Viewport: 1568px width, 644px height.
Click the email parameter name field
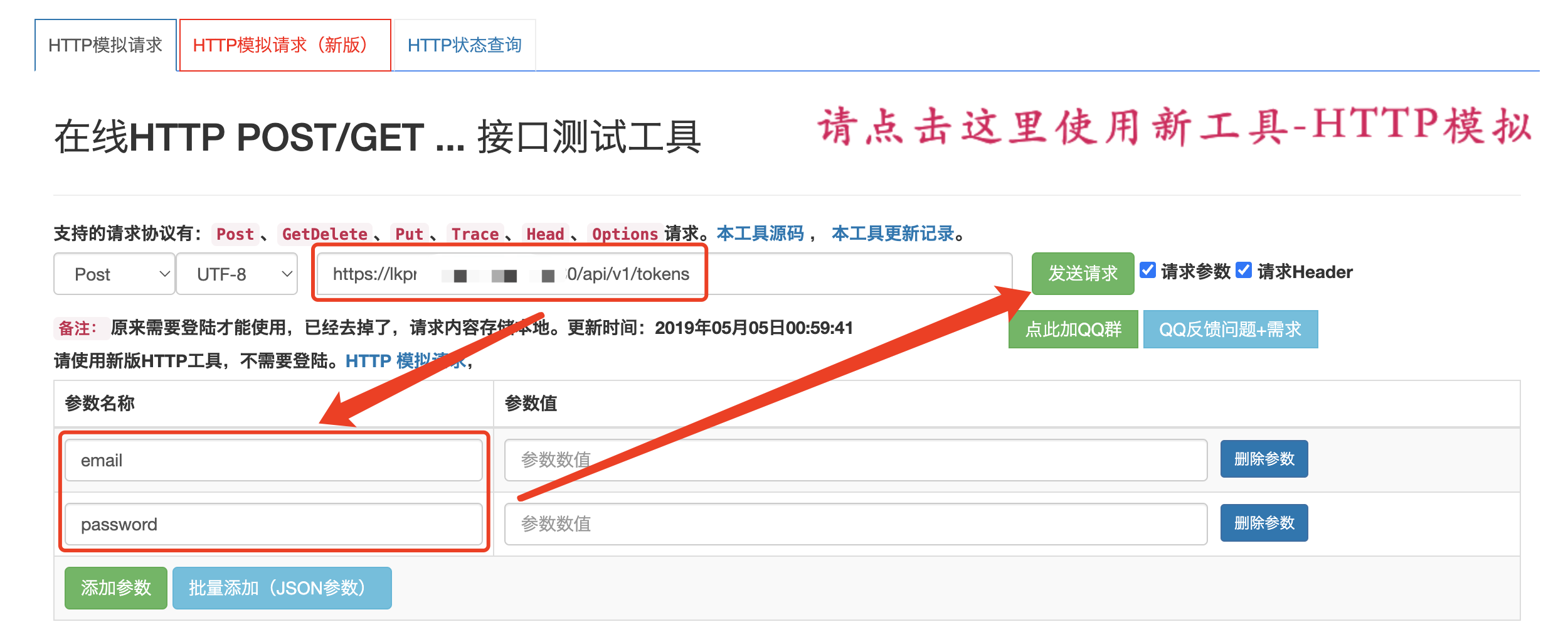pos(273,460)
